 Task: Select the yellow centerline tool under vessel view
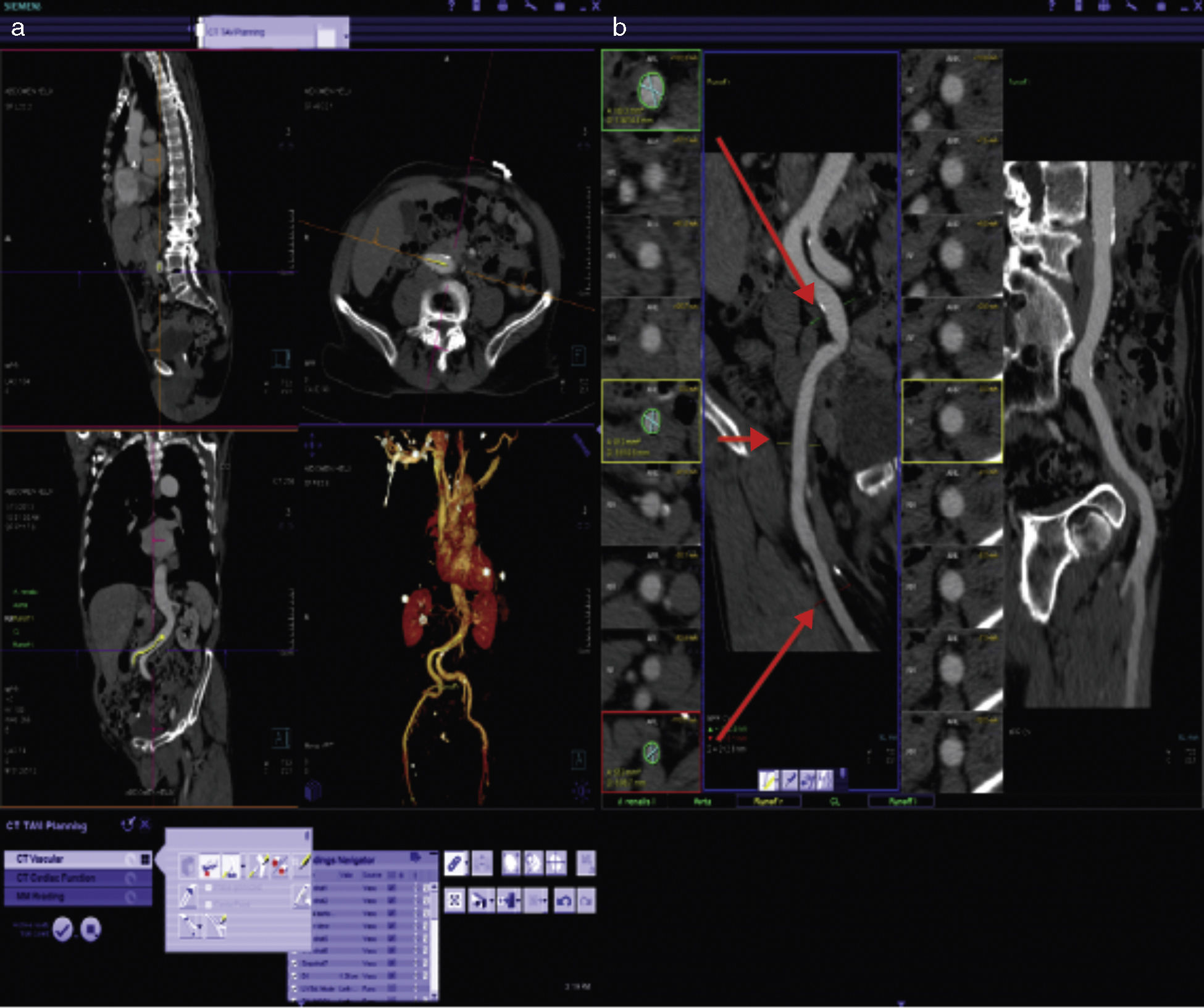pos(768,781)
